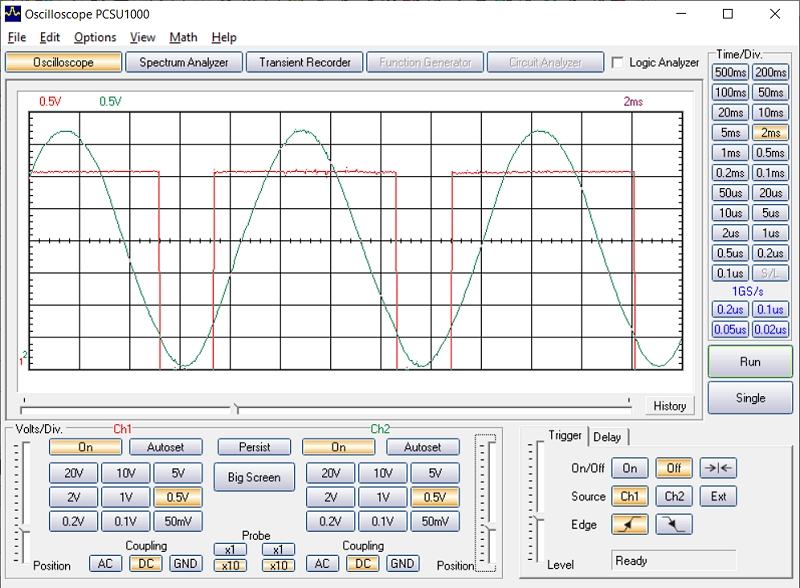Set Ch1 coupling to AC

point(104,564)
